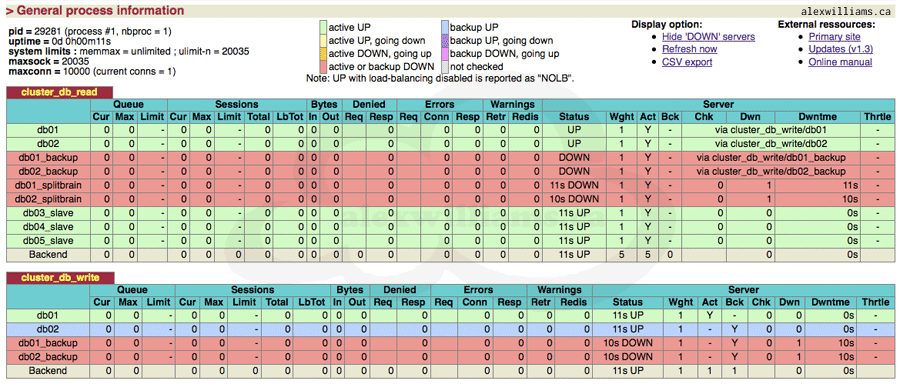Click db02 row name in cluster_db_write

click(x=48, y=329)
